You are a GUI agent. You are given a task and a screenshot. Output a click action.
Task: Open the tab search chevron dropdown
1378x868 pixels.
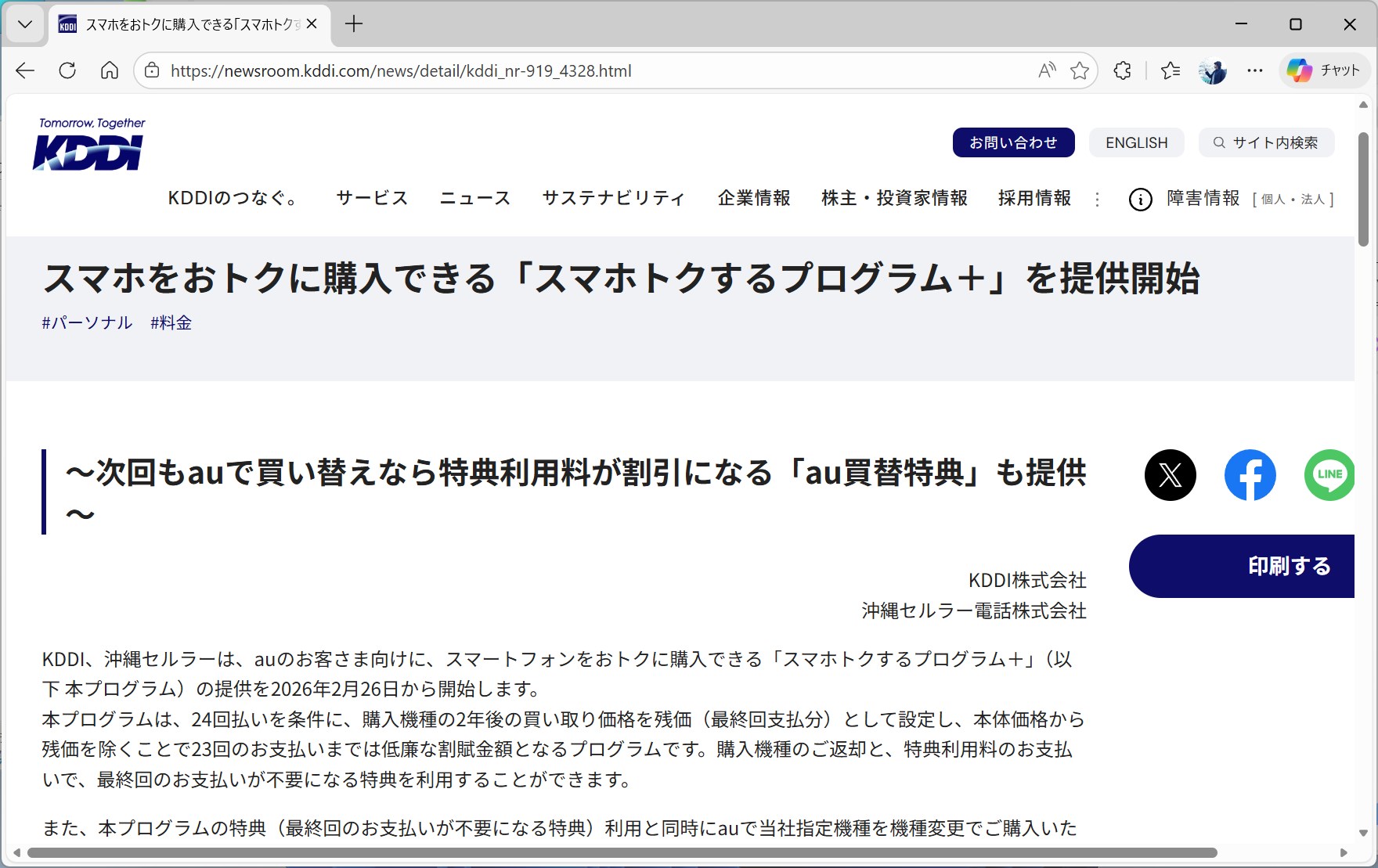click(24, 23)
